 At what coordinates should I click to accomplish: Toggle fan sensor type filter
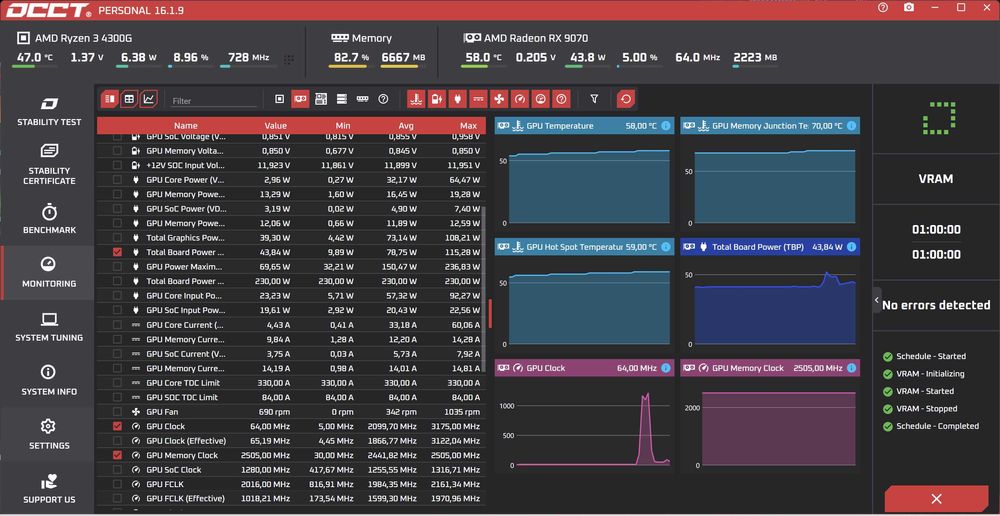[x=499, y=99]
